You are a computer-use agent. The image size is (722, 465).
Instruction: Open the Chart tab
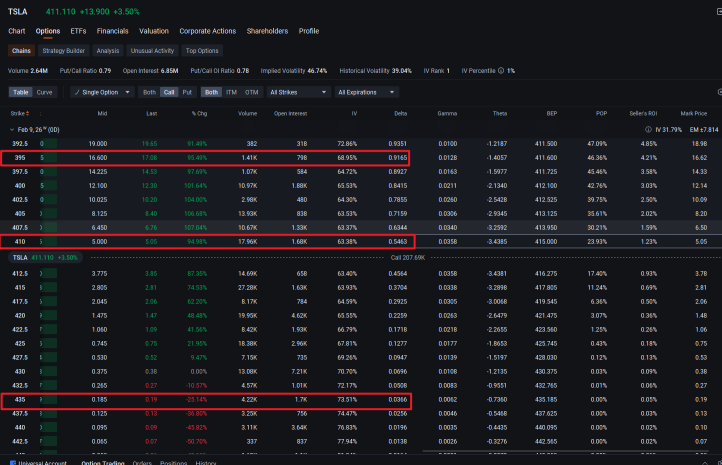17,31
